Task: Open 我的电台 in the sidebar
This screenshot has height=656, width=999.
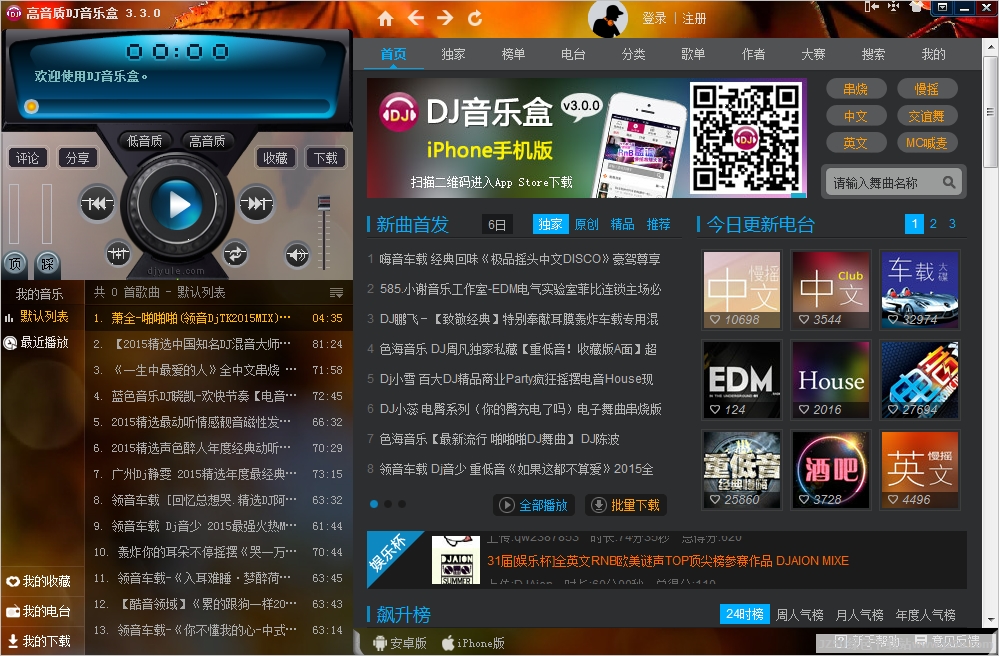Action: 39,611
